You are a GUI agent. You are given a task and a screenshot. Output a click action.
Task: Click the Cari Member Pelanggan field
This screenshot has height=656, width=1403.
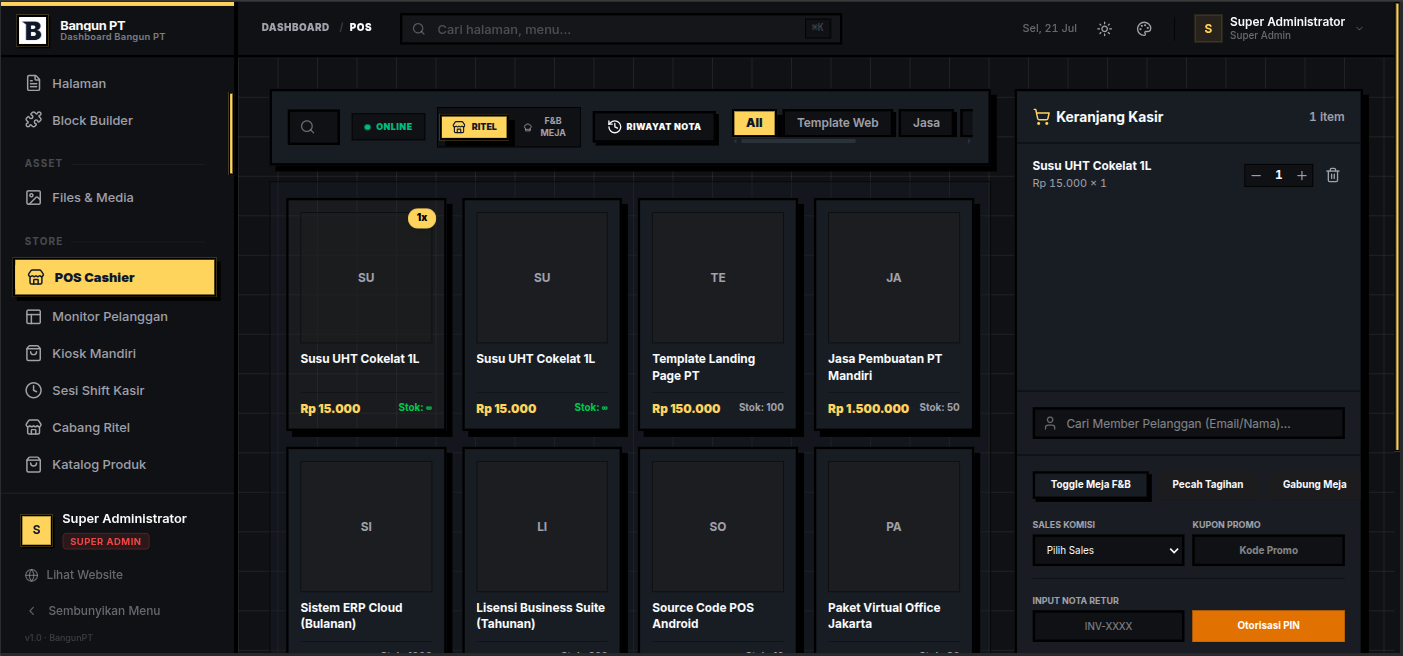pyautogui.click(x=1188, y=424)
